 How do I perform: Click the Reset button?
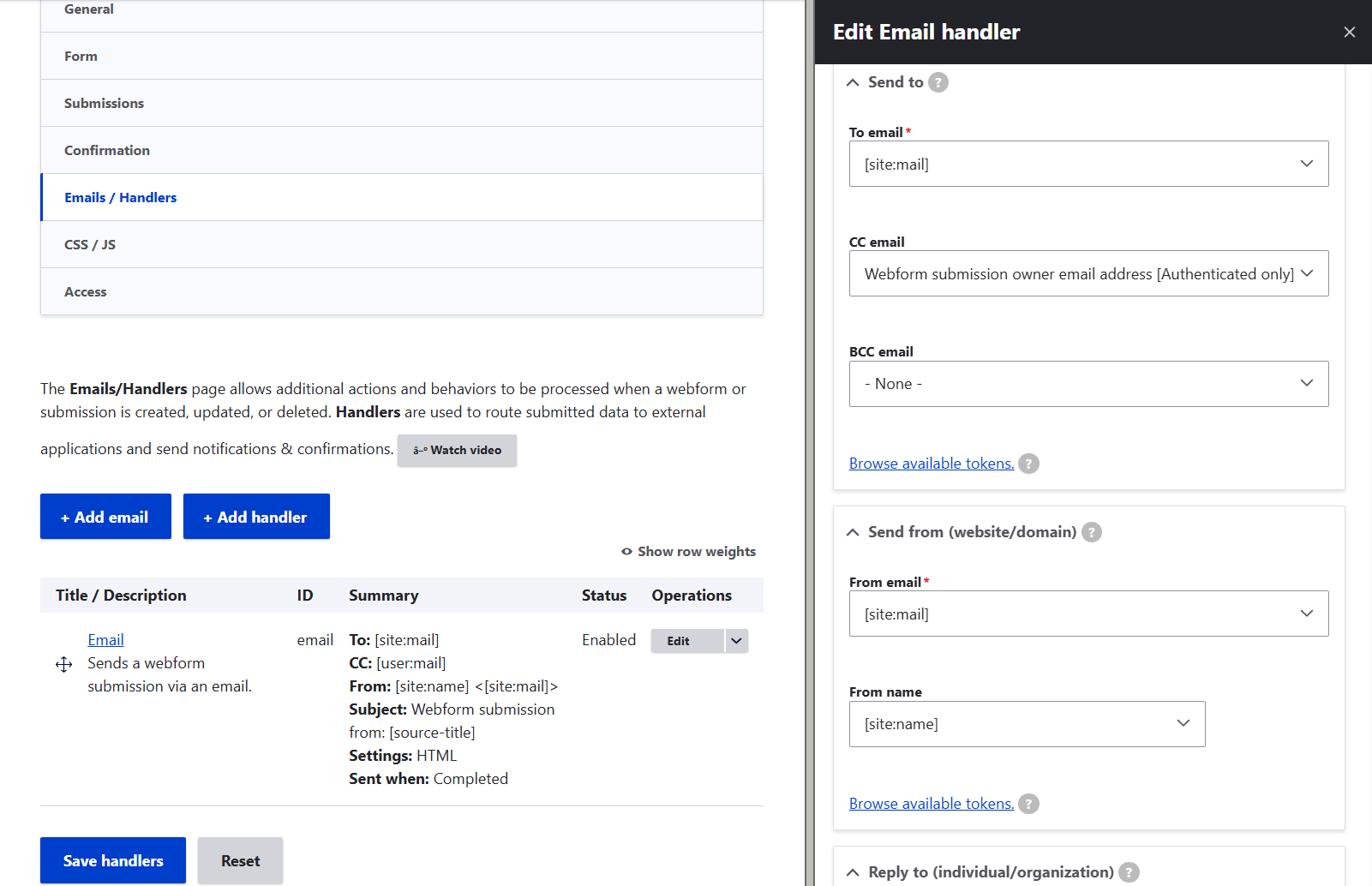click(240, 860)
